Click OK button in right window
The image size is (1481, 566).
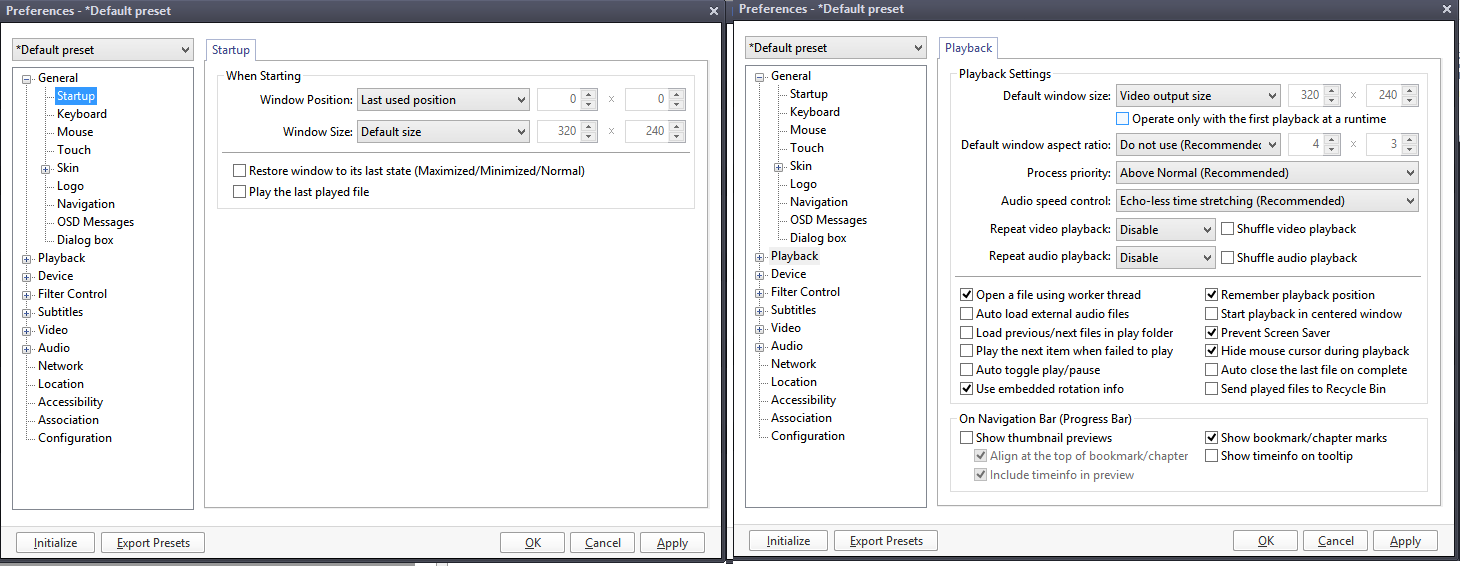[x=1266, y=541]
